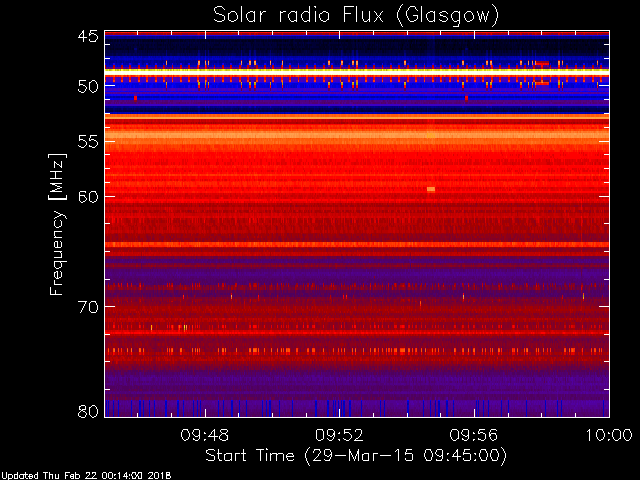The width and height of the screenshot is (640, 480).
Task: Click the "80" frequency tick label
Action: 88,411
